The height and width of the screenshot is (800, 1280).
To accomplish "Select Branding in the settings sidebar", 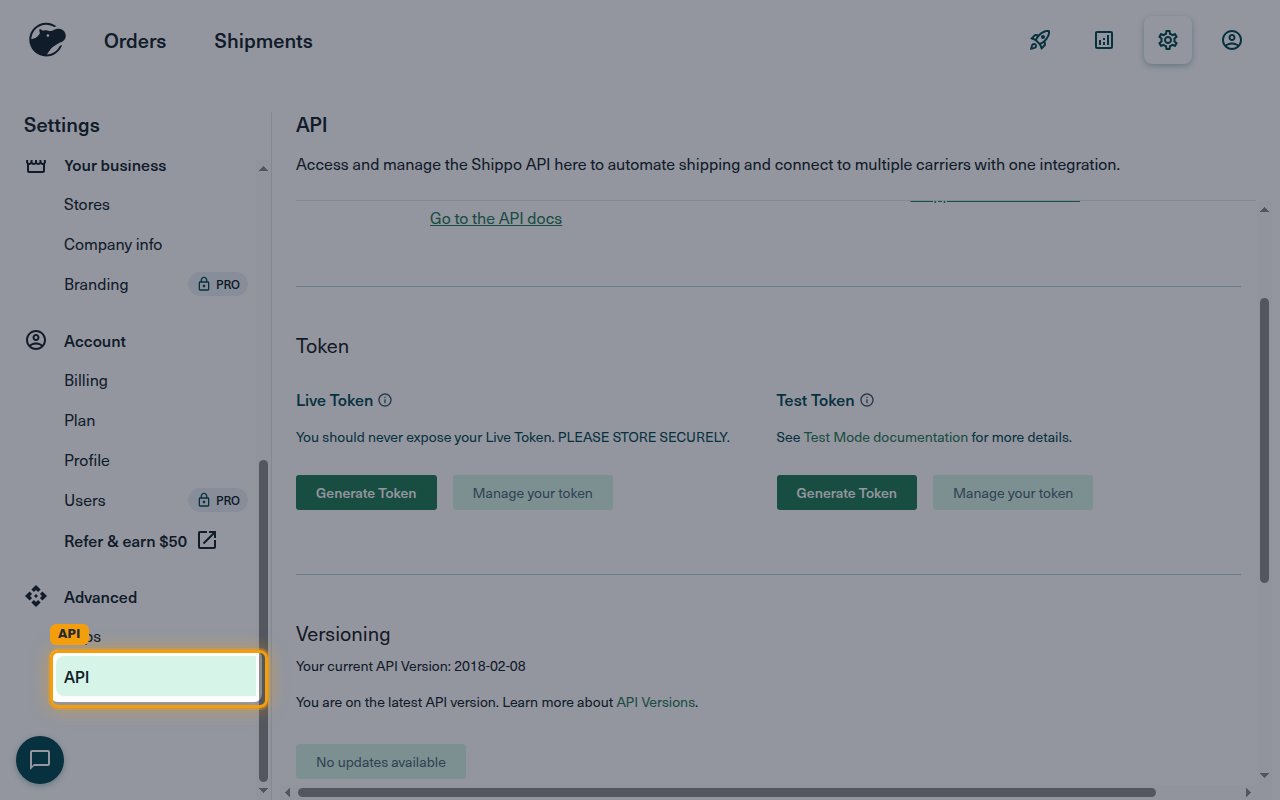I will point(96,284).
